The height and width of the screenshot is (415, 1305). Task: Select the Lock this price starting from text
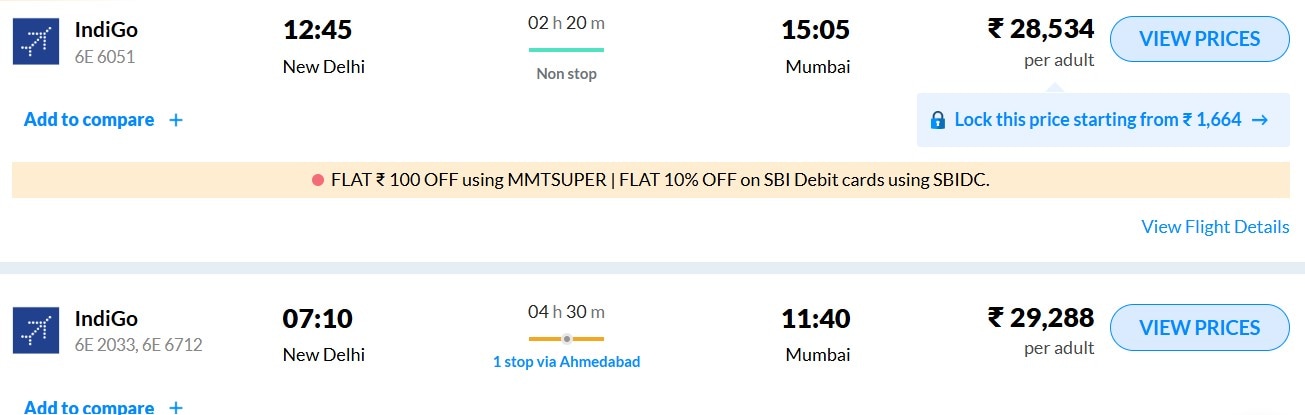pos(1097,120)
